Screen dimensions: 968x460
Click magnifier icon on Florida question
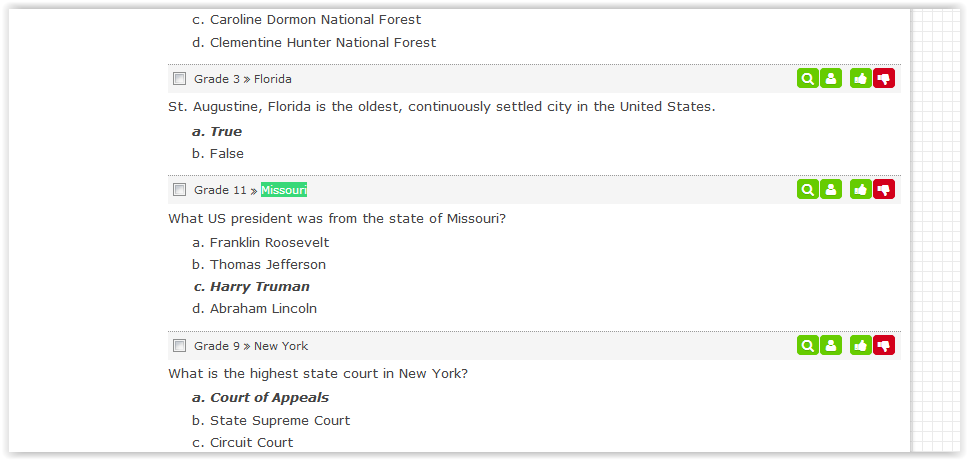(807, 79)
